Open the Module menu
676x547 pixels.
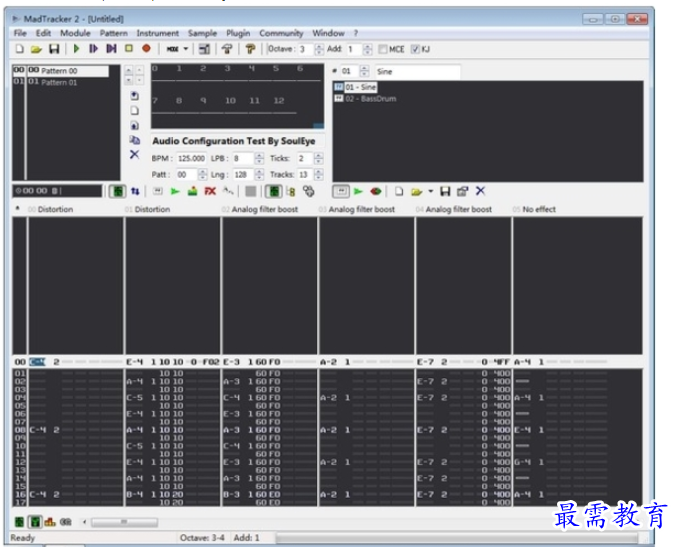click(75, 33)
